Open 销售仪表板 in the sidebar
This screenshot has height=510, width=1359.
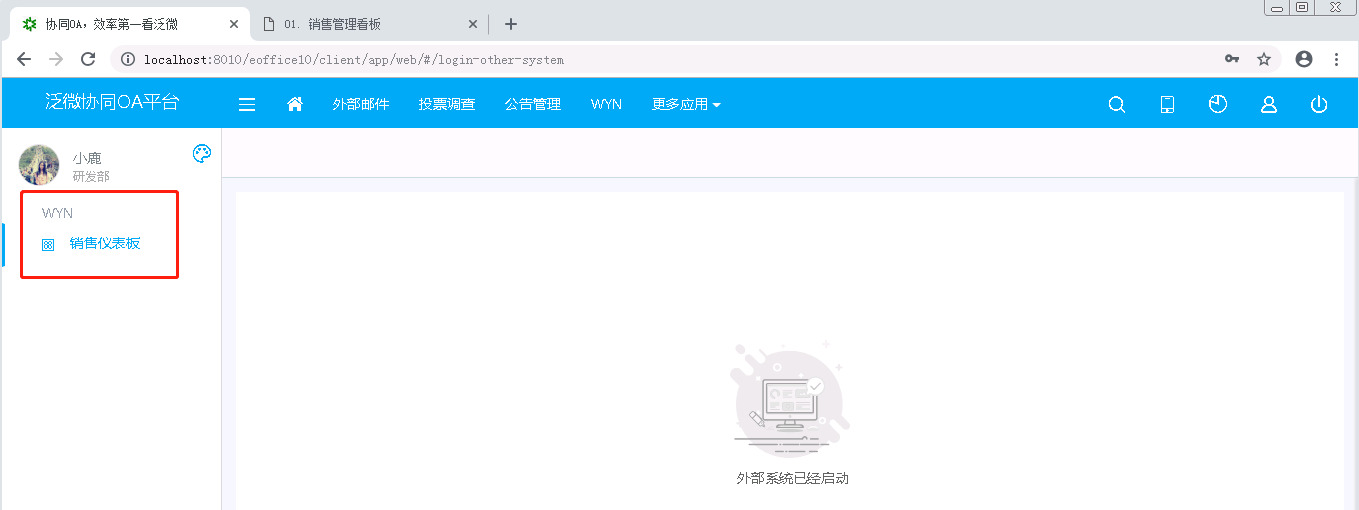105,243
